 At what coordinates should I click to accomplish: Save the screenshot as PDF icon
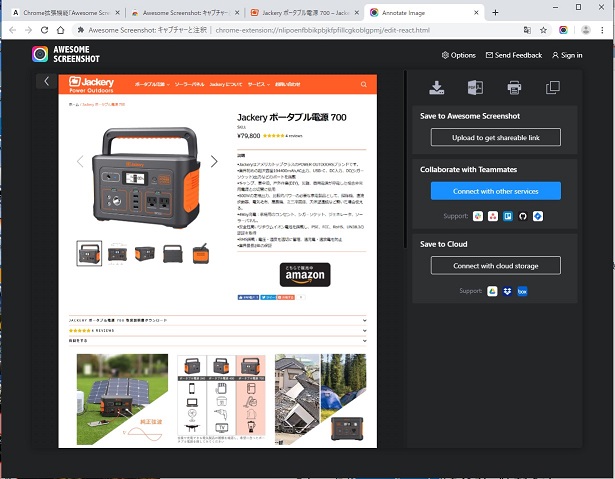(x=475, y=87)
